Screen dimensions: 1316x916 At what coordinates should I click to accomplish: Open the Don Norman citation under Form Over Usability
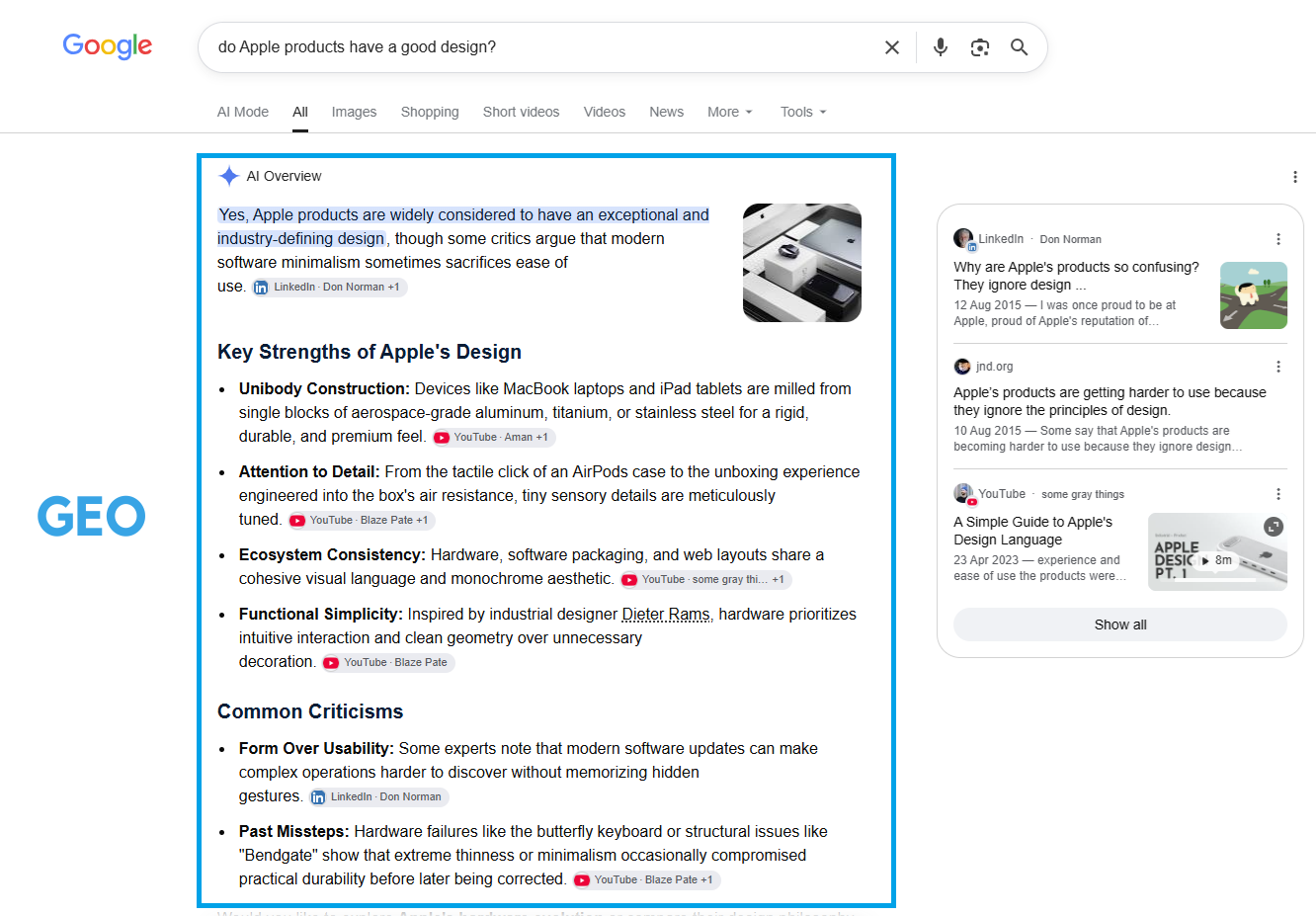pos(378,797)
